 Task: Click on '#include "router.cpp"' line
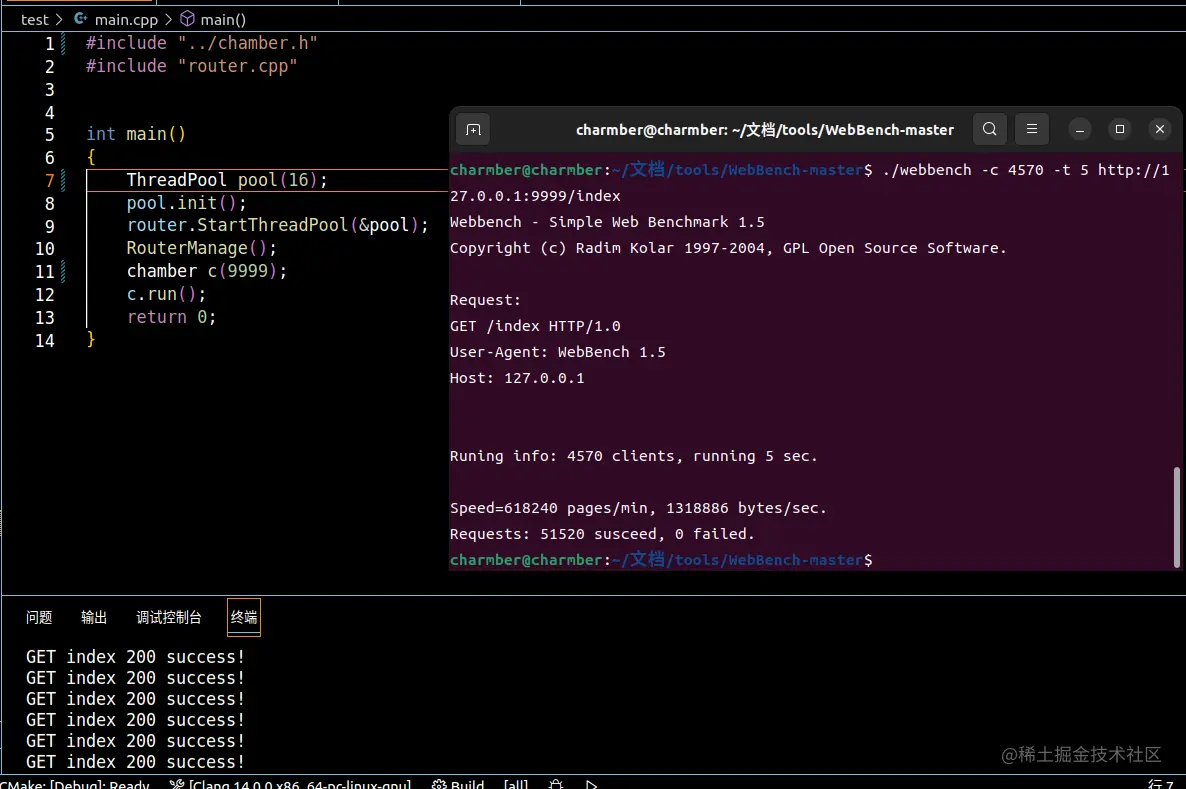pos(191,66)
